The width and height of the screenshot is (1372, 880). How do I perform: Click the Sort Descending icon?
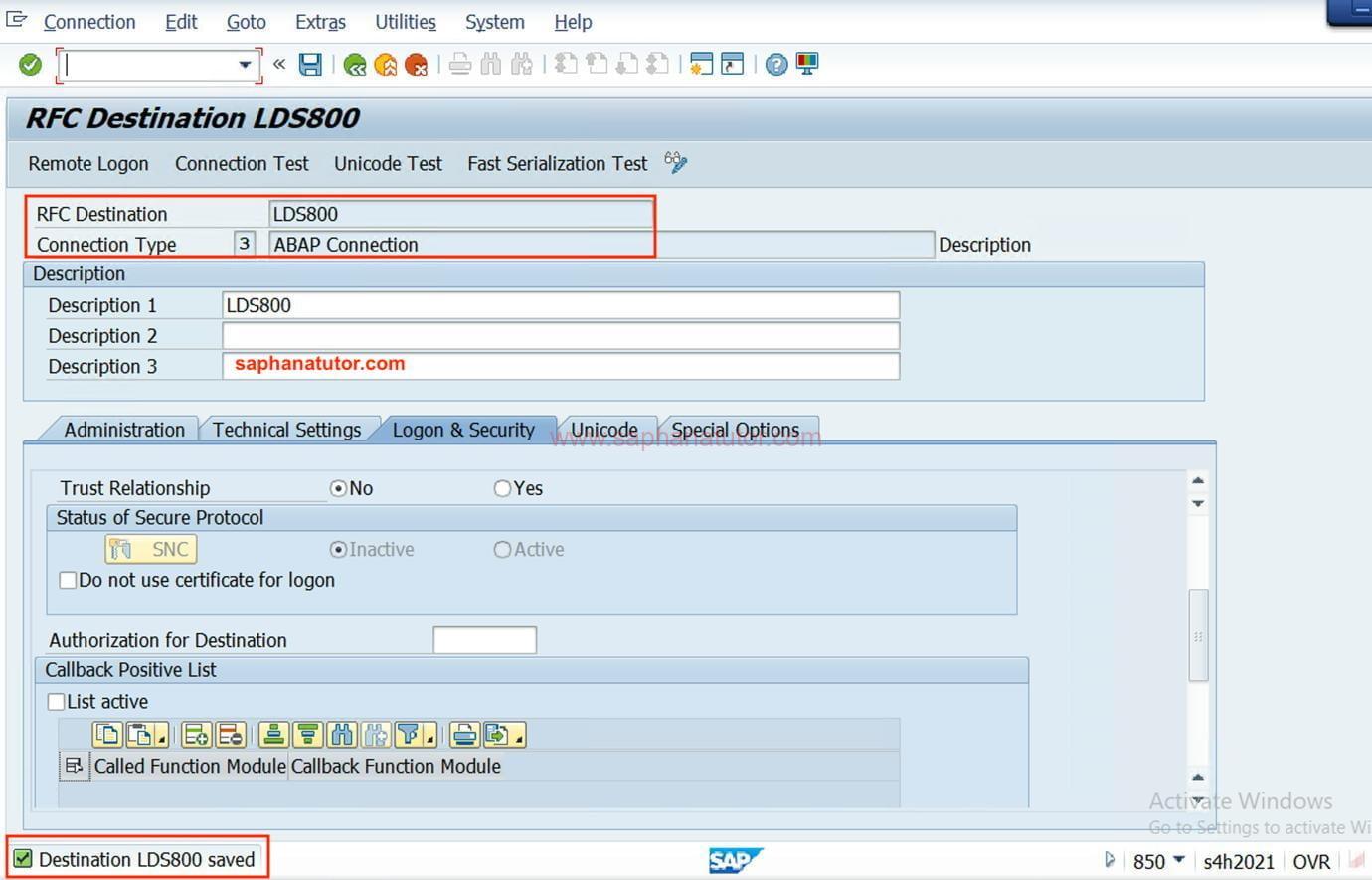pyautogui.click(x=308, y=735)
